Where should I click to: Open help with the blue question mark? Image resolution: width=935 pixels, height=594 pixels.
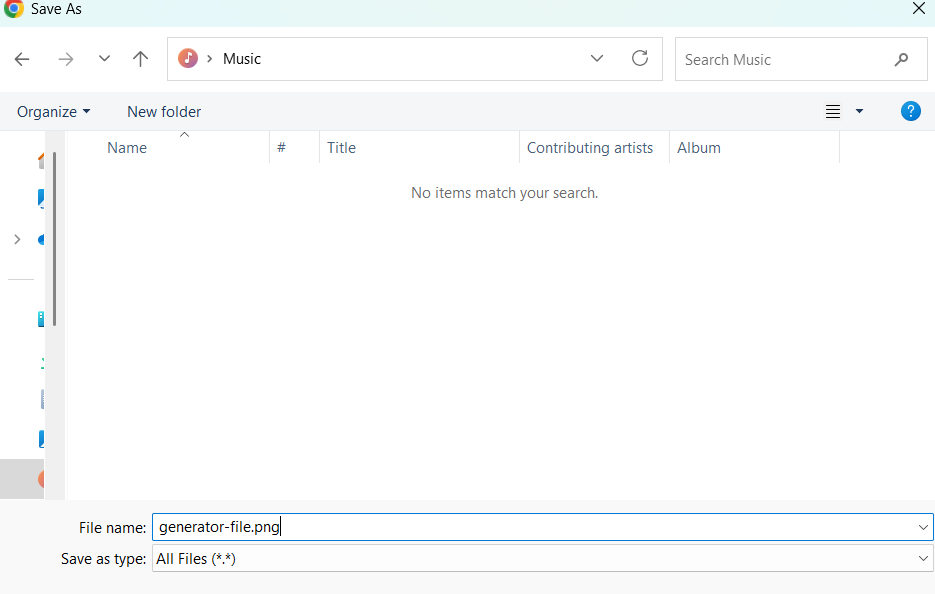(910, 111)
